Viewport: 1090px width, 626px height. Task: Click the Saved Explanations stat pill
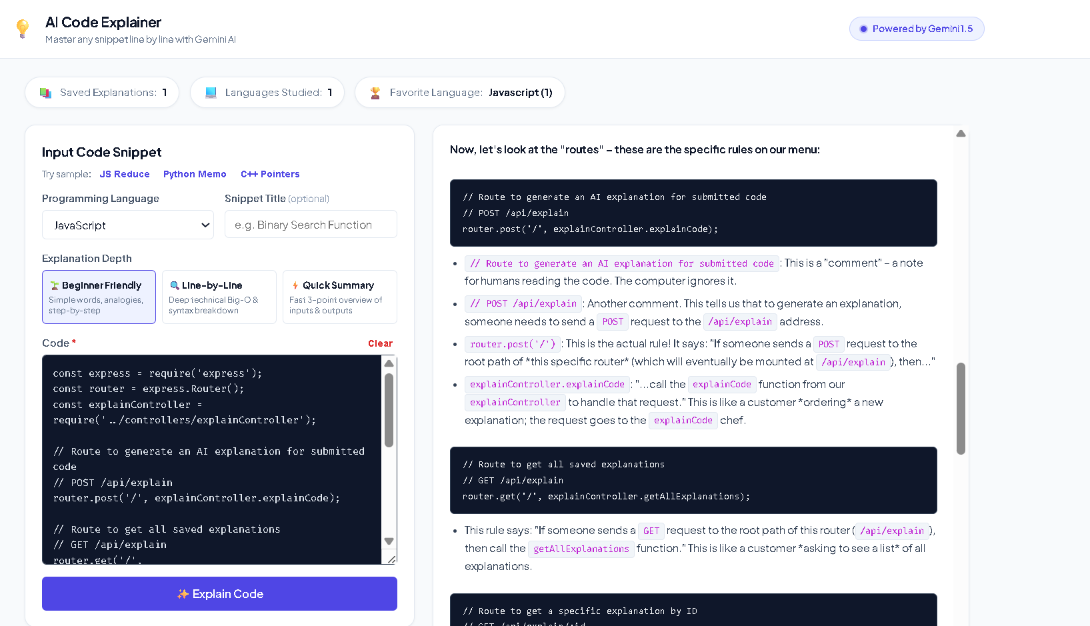[x=102, y=92]
